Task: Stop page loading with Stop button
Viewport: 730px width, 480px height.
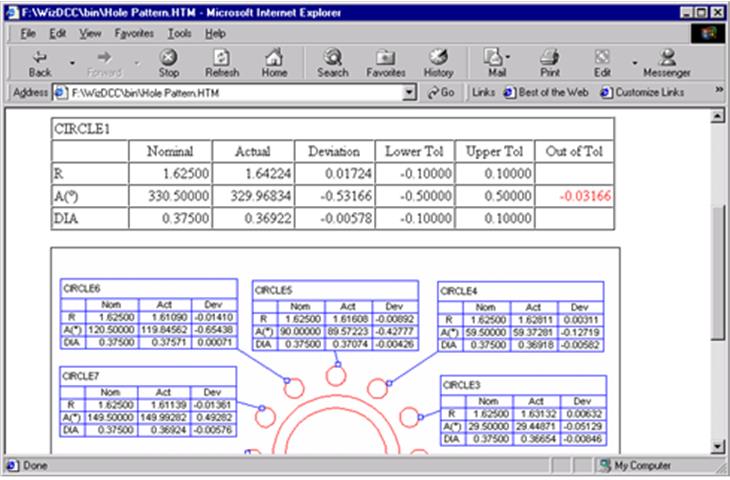Action: (169, 64)
